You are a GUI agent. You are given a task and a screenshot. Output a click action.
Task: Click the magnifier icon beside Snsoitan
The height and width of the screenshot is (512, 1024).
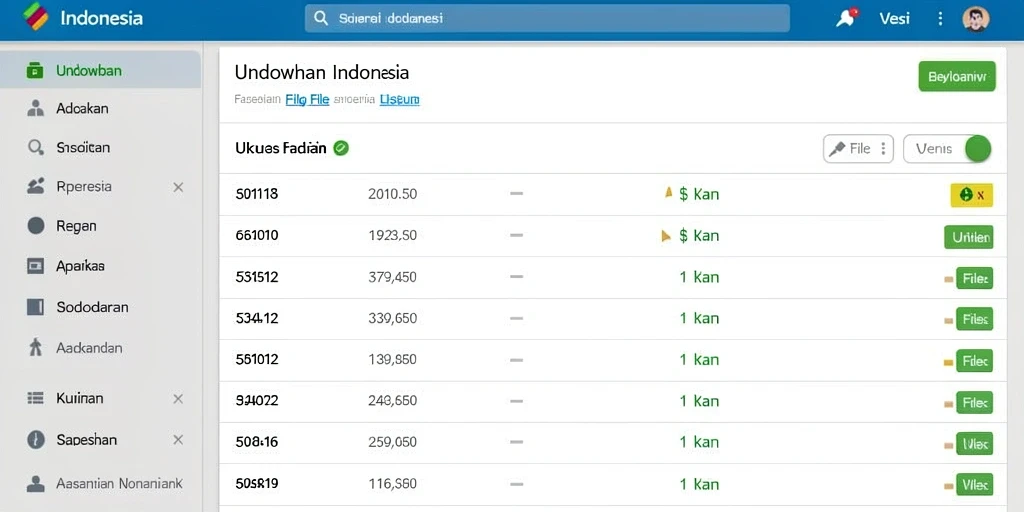35,148
